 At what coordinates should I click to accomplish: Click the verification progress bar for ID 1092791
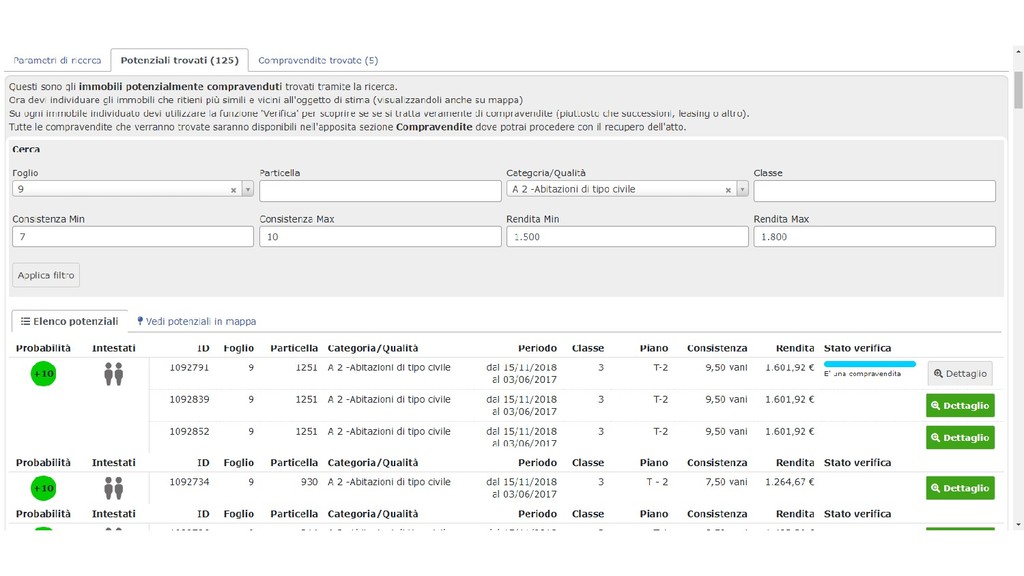pyautogui.click(x=870, y=364)
